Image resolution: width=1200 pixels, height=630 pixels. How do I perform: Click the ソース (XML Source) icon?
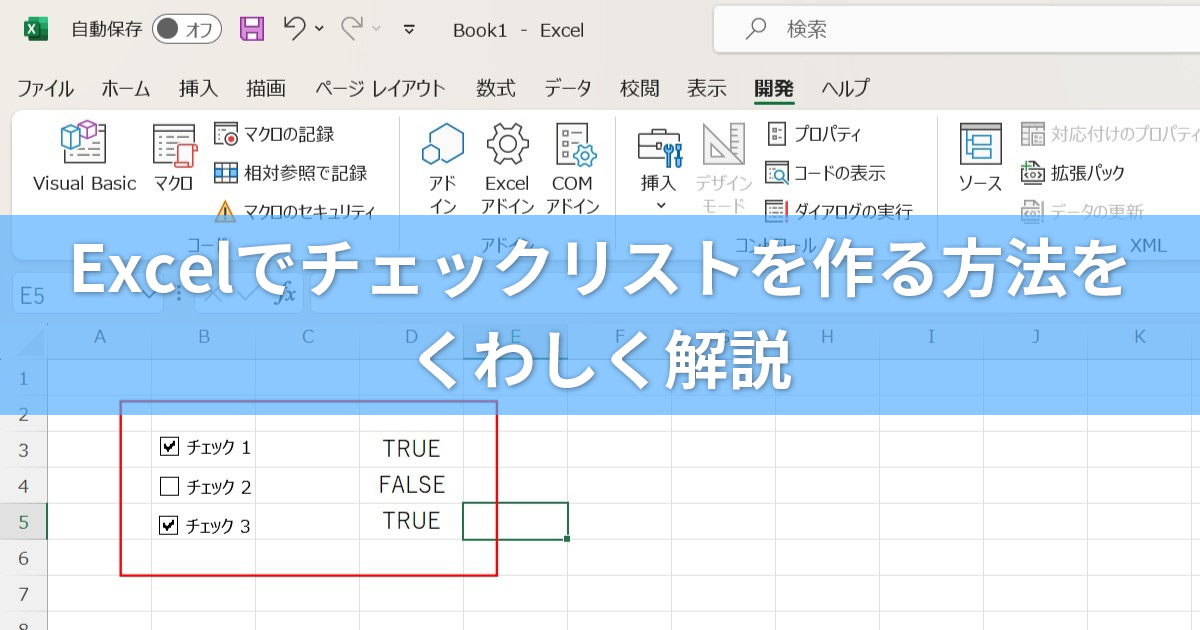(980, 156)
